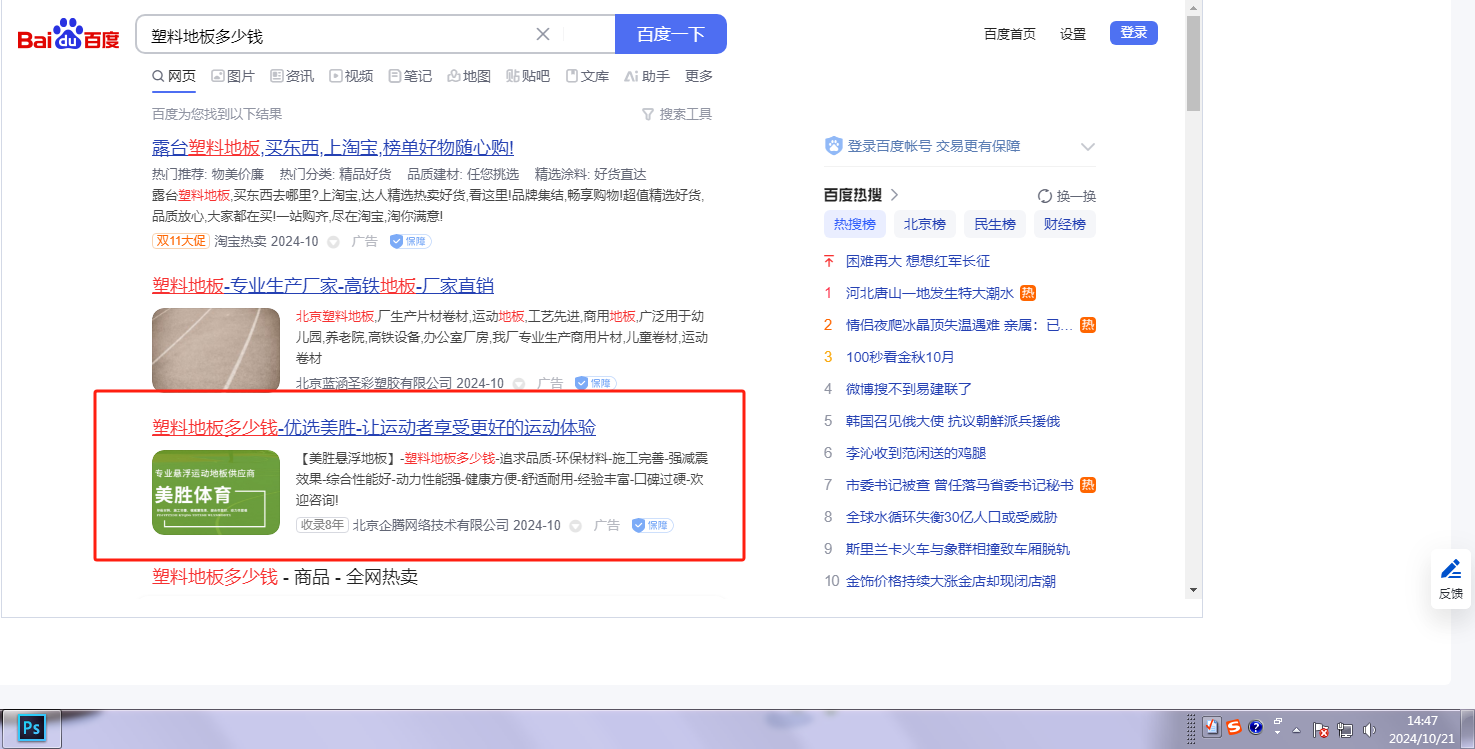Click the blue help question-mark tray icon

[1256, 727]
